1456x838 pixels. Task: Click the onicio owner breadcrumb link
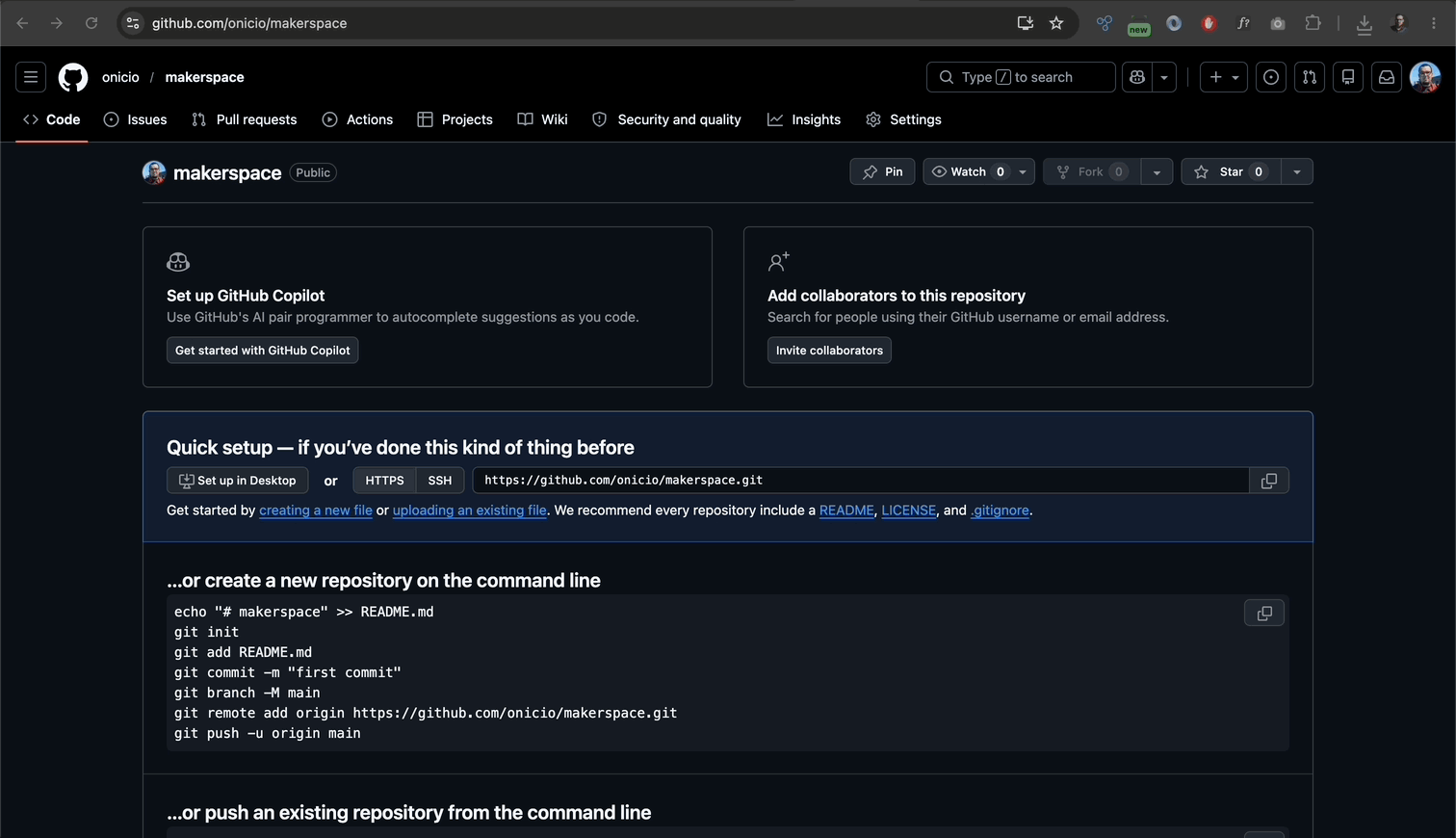(120, 77)
